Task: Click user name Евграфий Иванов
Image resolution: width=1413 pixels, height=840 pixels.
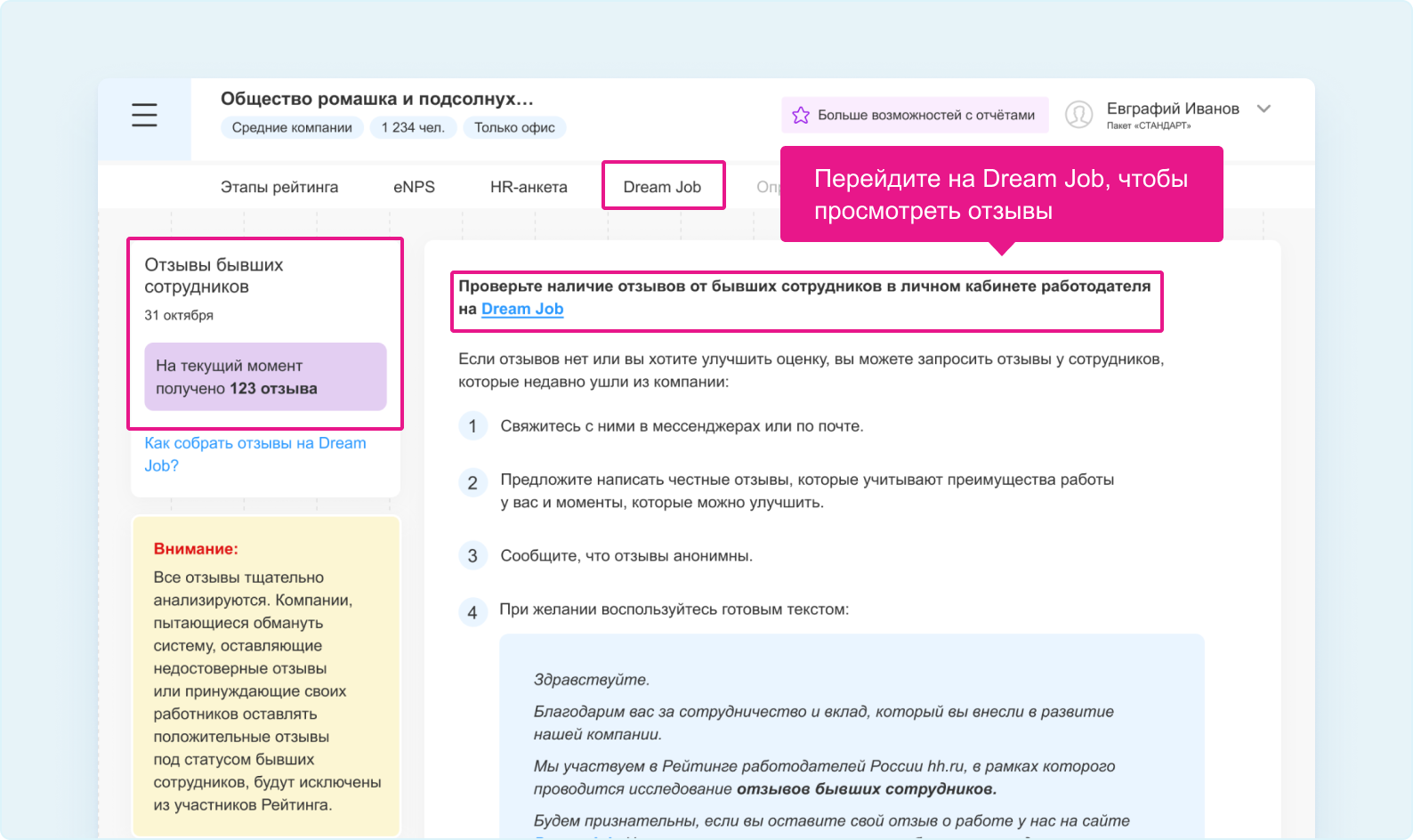Action: 1173,109
